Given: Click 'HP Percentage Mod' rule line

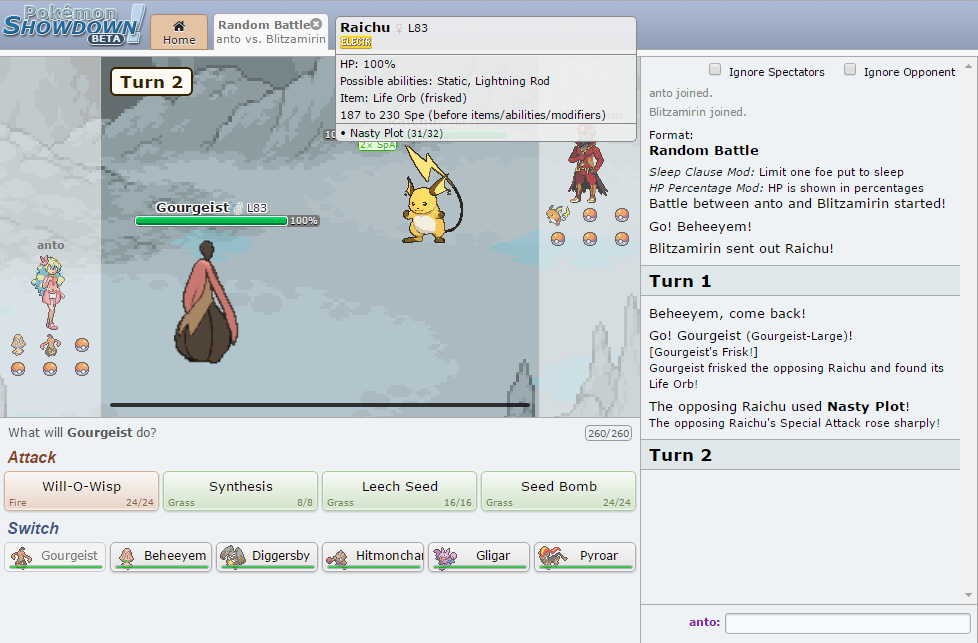Looking at the screenshot, I should tap(787, 188).
